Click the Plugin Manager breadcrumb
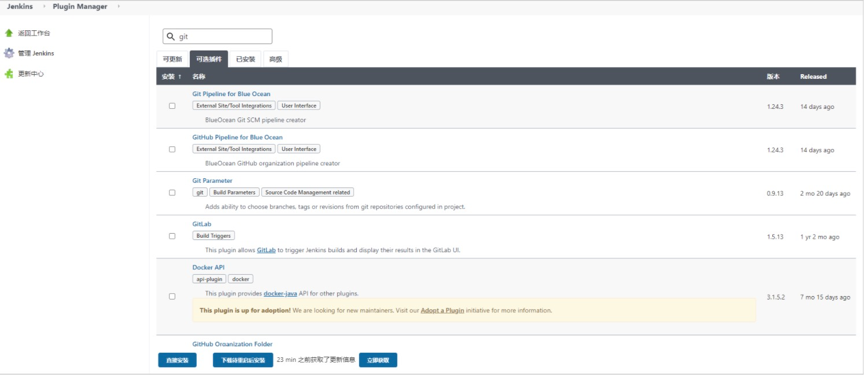 click(x=80, y=7)
